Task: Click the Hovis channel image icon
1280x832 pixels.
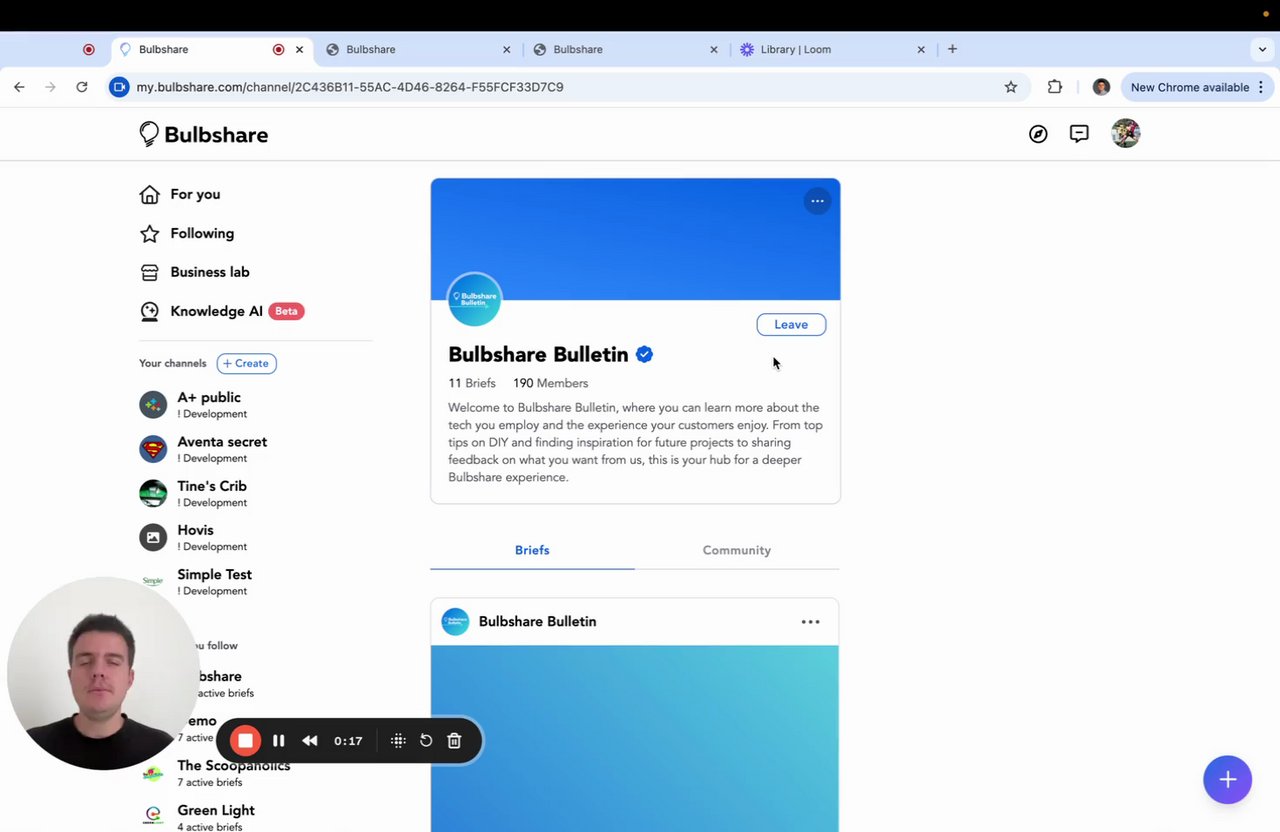Action: [x=153, y=537]
